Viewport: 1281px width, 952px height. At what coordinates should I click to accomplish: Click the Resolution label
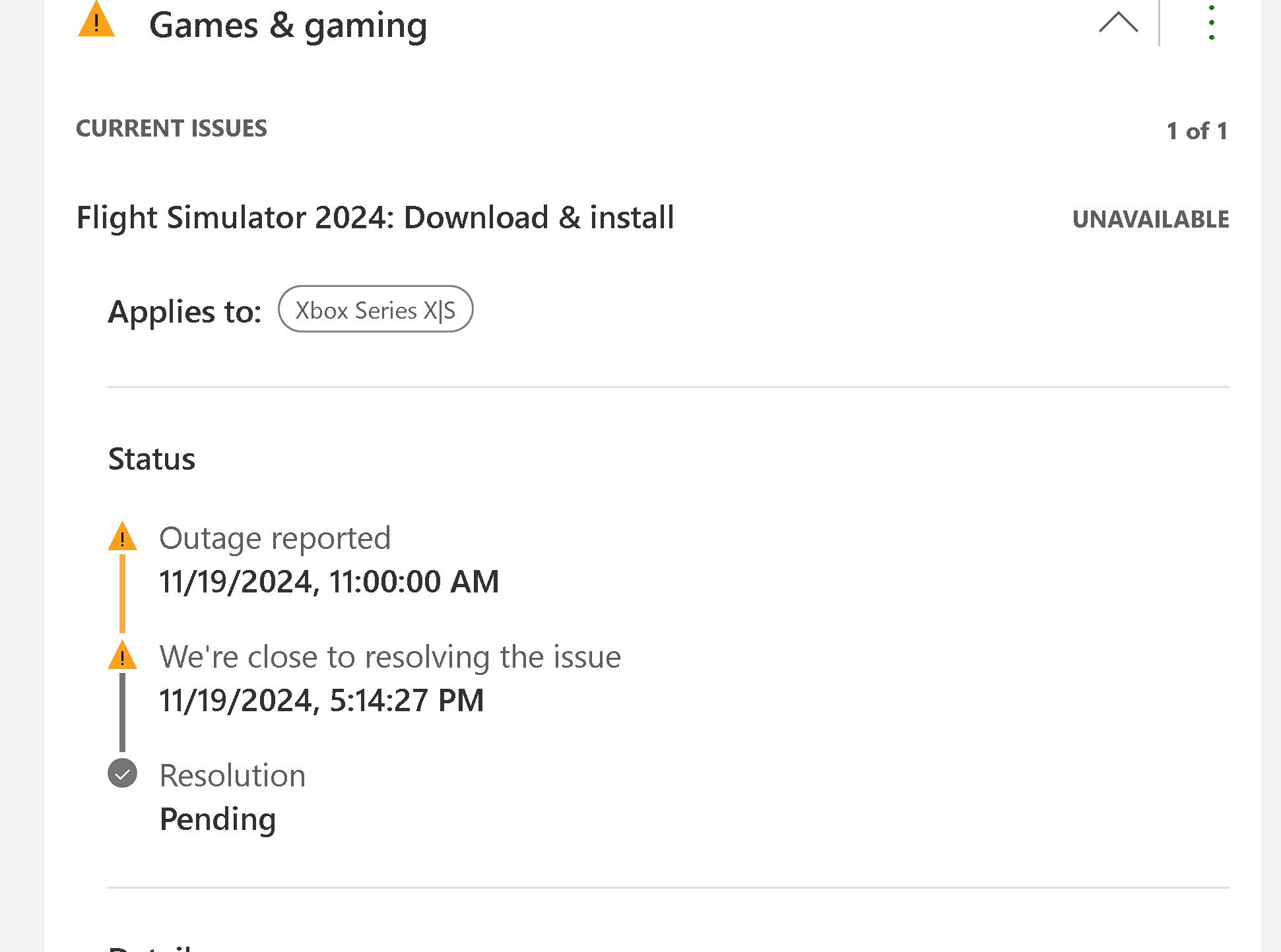pyautogui.click(x=232, y=776)
